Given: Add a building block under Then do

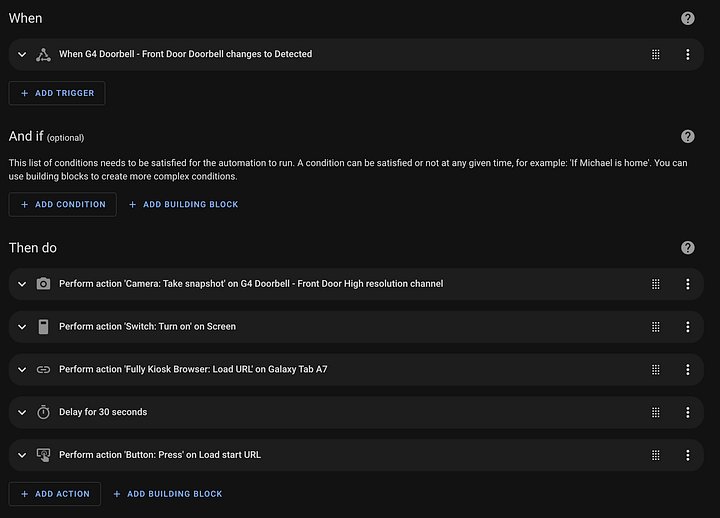Looking at the screenshot, I should (168, 494).
